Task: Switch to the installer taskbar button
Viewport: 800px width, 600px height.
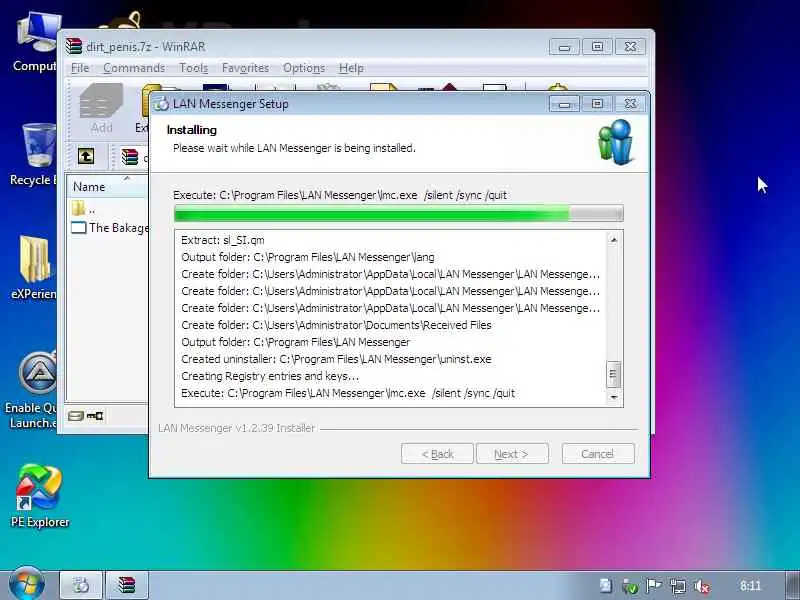Action: point(81,585)
